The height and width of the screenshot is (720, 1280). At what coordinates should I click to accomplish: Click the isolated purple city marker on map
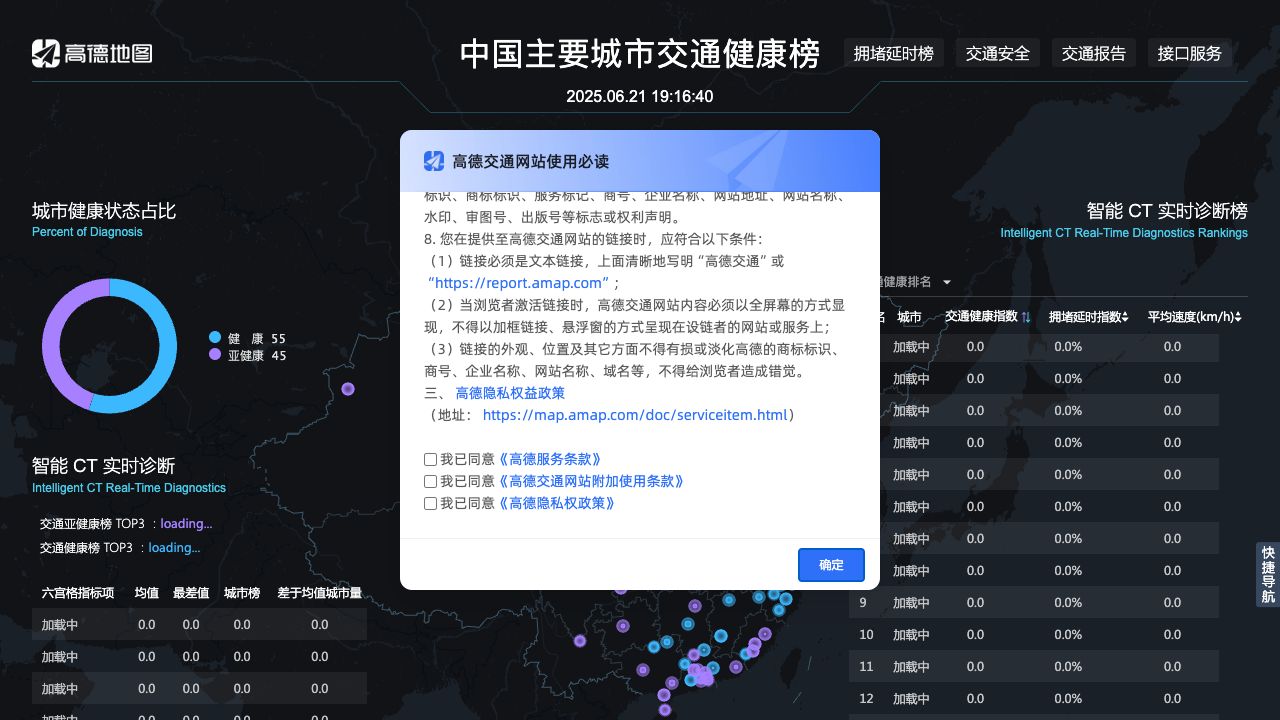[x=348, y=389]
